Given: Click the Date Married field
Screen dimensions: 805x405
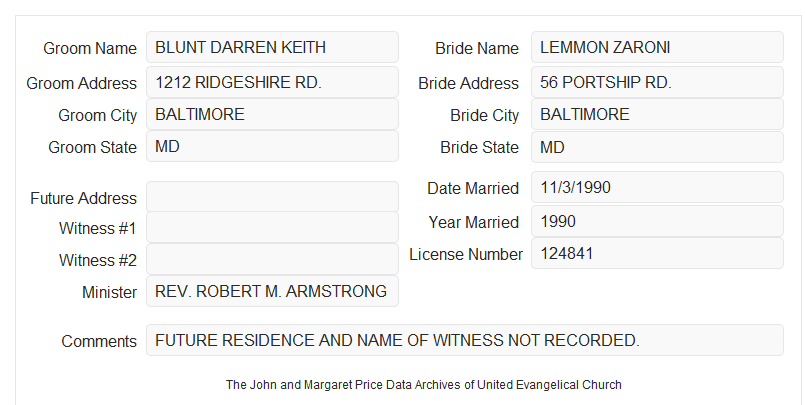Looking at the screenshot, I should [657, 187].
